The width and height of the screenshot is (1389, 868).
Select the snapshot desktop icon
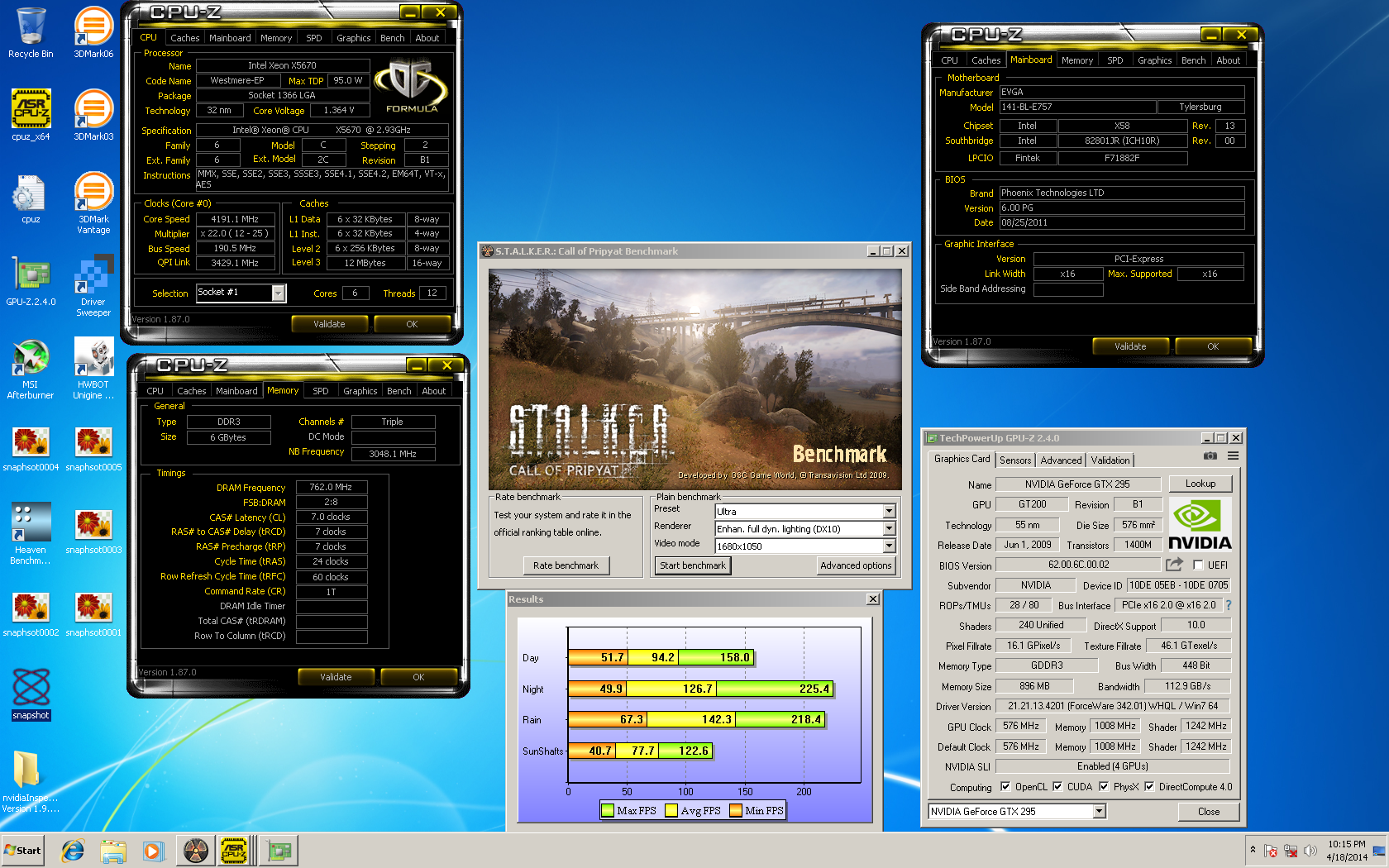pyautogui.click(x=31, y=694)
